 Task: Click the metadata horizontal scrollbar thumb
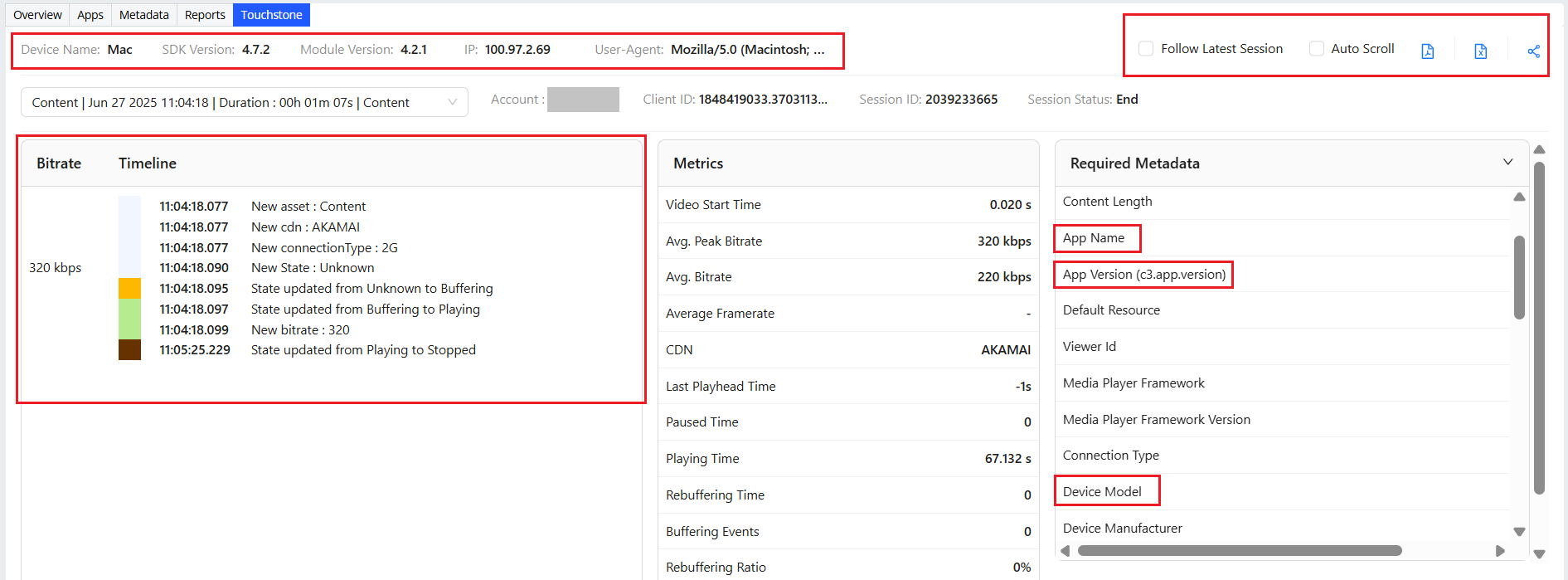1240,551
